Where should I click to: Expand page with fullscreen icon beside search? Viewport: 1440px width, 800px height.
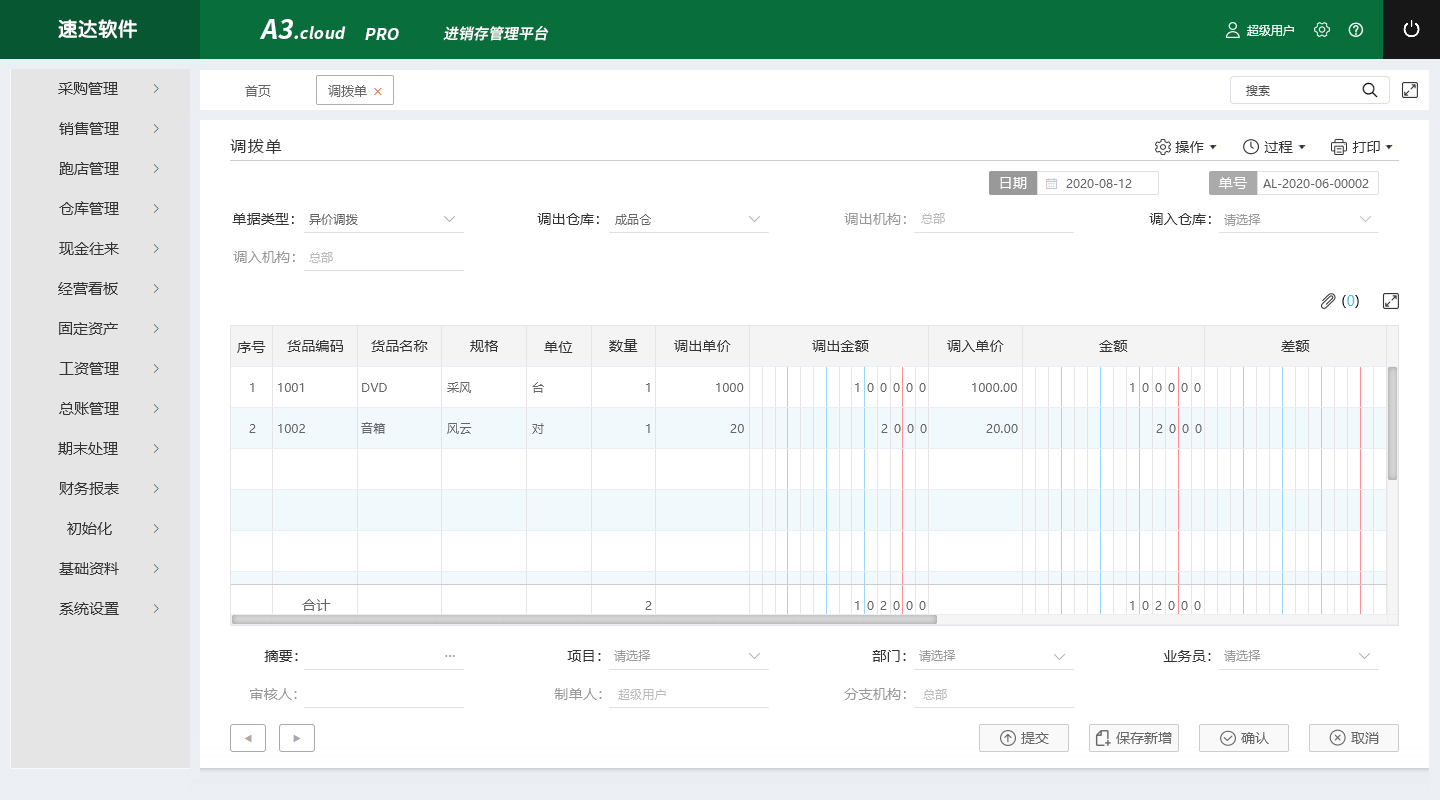(x=1410, y=90)
